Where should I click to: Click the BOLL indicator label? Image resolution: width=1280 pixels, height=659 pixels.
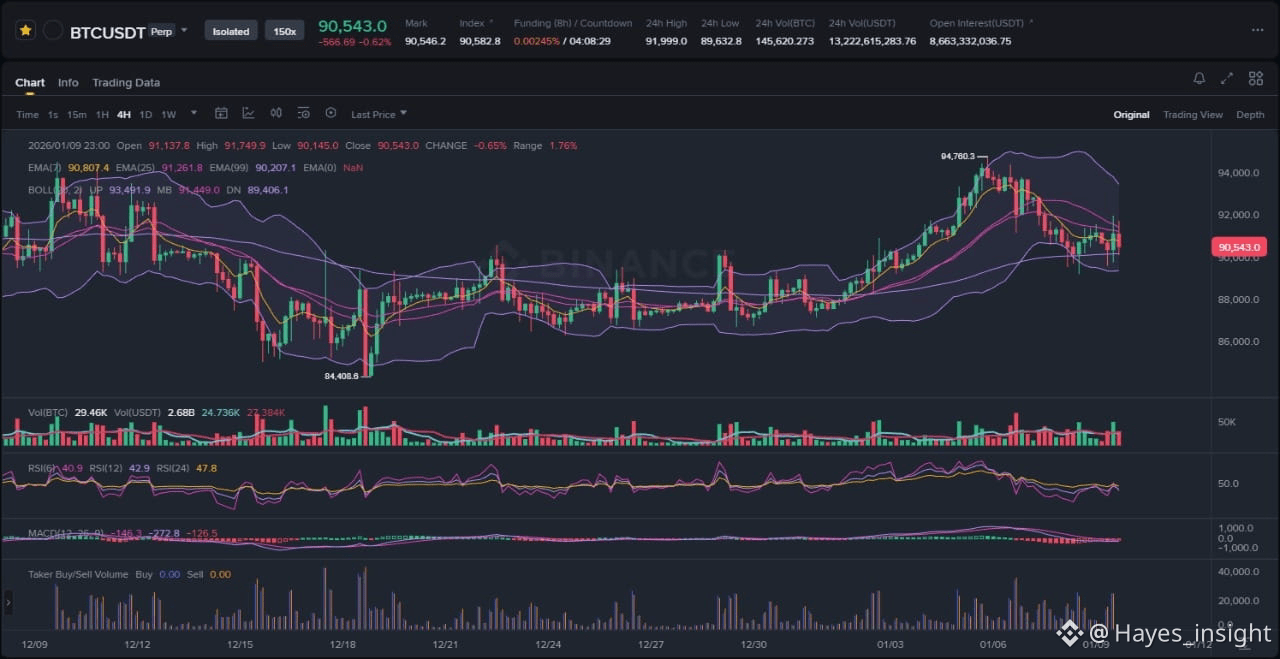click(54, 190)
